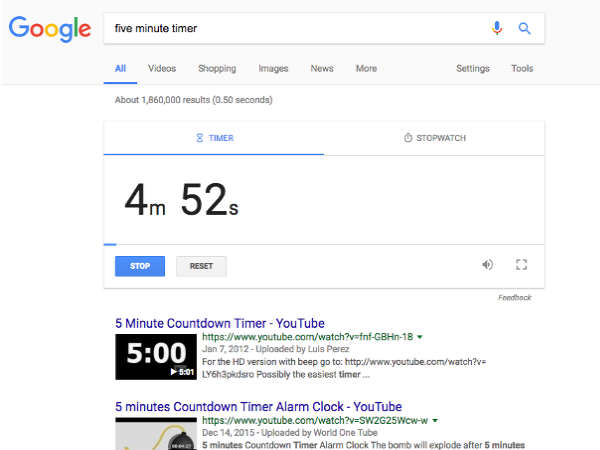Screen dimensions: 600x450
Task: Expand dropdown arrow beside SW2G25Wcw-w URL
Action: point(435,421)
